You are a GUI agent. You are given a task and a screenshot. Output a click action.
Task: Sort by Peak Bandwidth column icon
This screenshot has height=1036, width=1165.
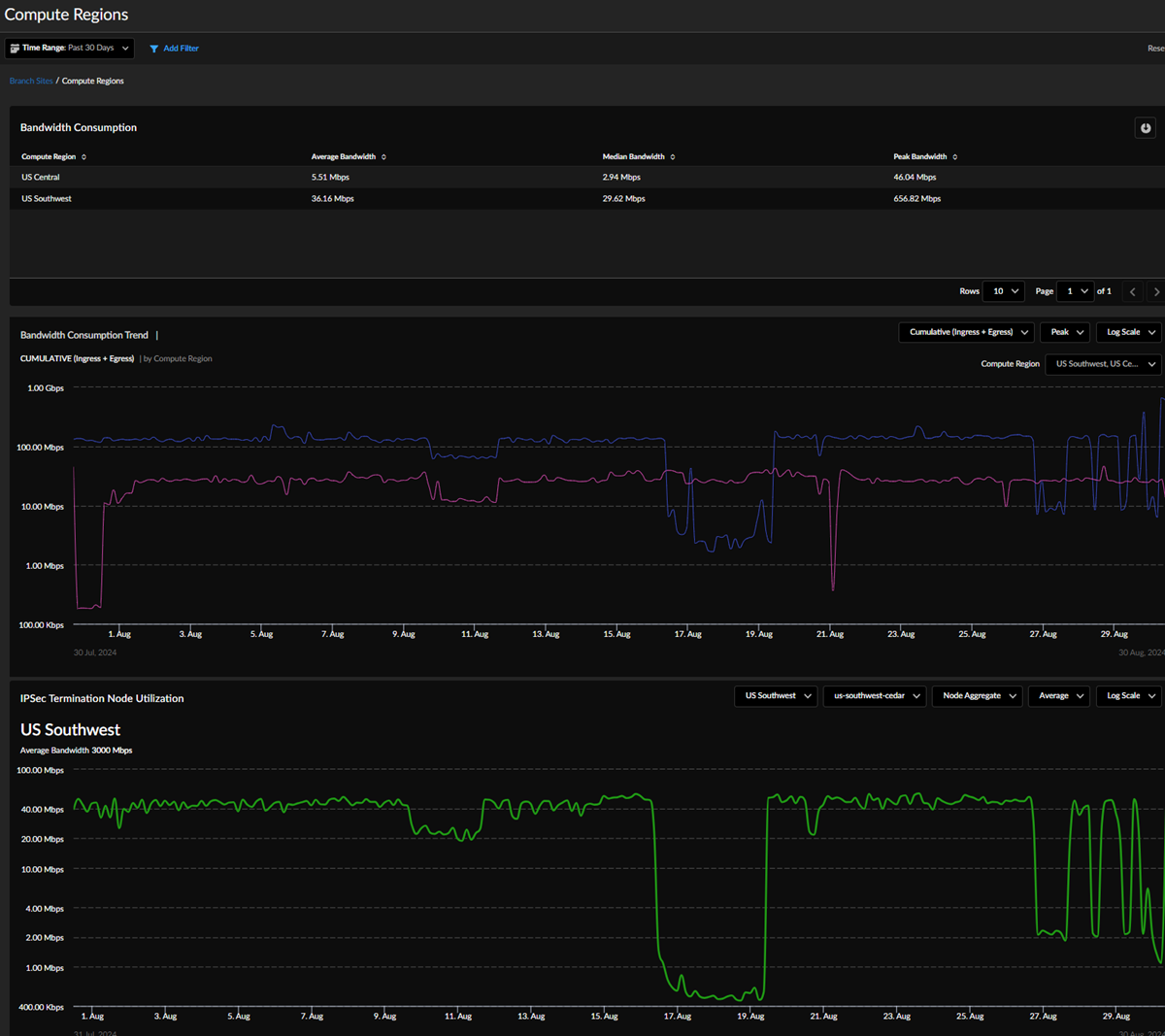954,157
